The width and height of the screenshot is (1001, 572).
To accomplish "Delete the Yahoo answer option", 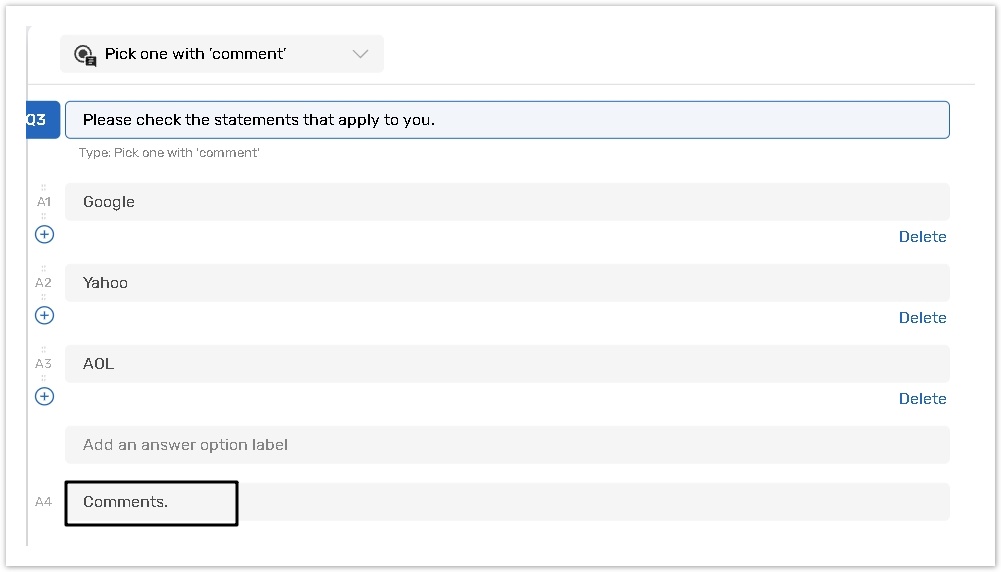I will 922,318.
